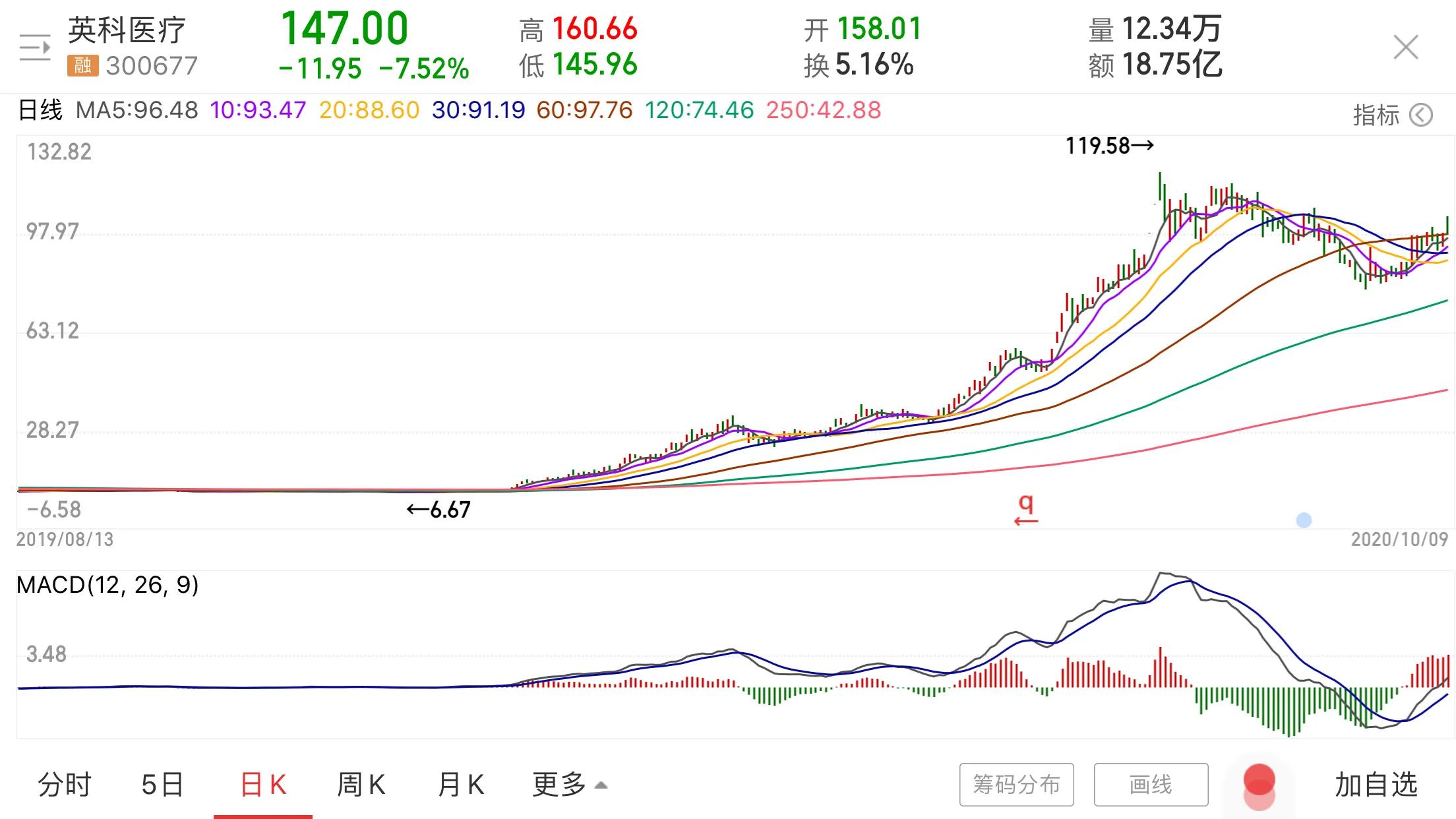The width and height of the screenshot is (1456, 819).
Task: Tap the MACD(12, 26, 9) indicator label
Action: point(107,585)
